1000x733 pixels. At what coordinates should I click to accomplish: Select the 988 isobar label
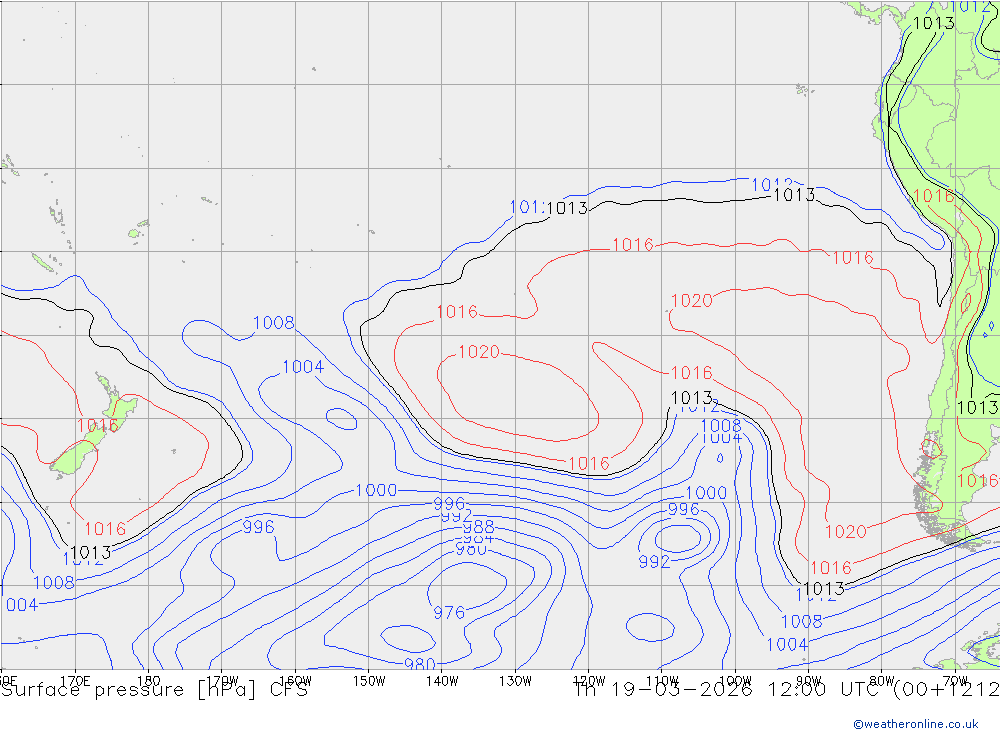479,527
